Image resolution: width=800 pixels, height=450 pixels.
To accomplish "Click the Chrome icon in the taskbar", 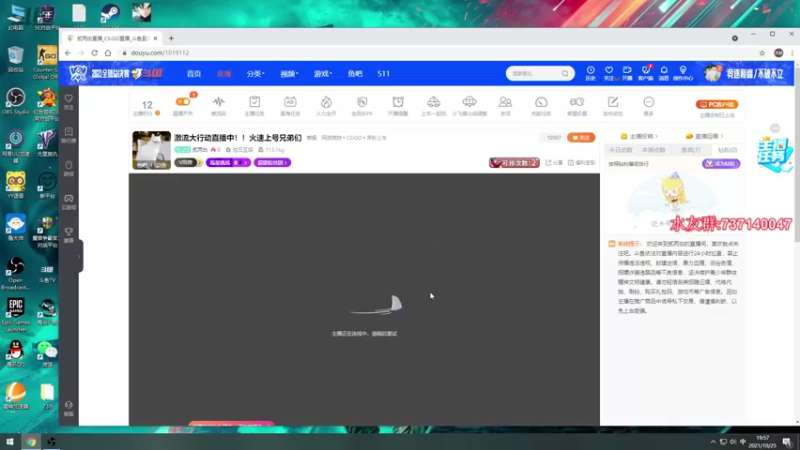I will [x=31, y=442].
